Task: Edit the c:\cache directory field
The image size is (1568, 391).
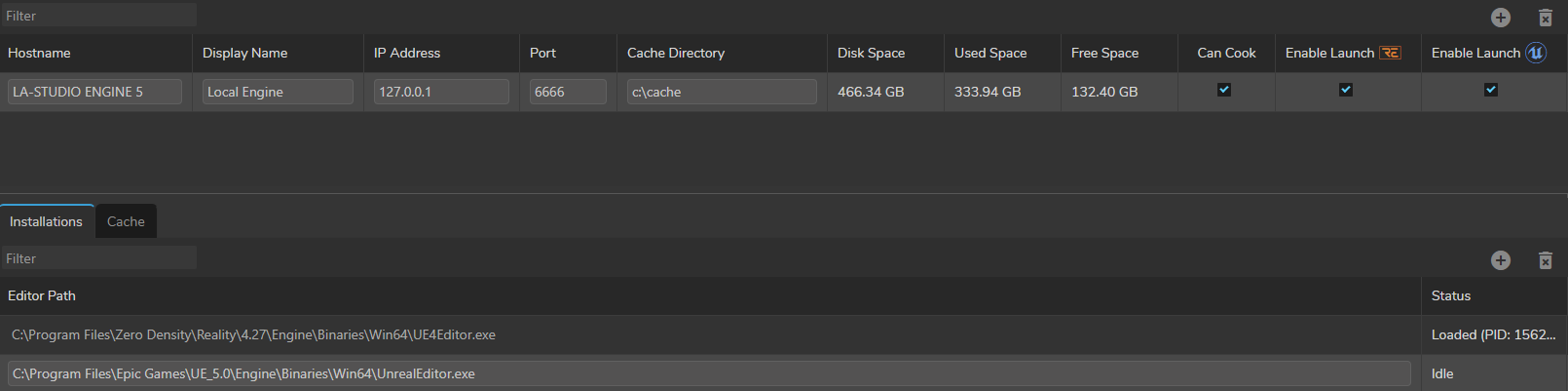Action: pyautogui.click(x=722, y=92)
